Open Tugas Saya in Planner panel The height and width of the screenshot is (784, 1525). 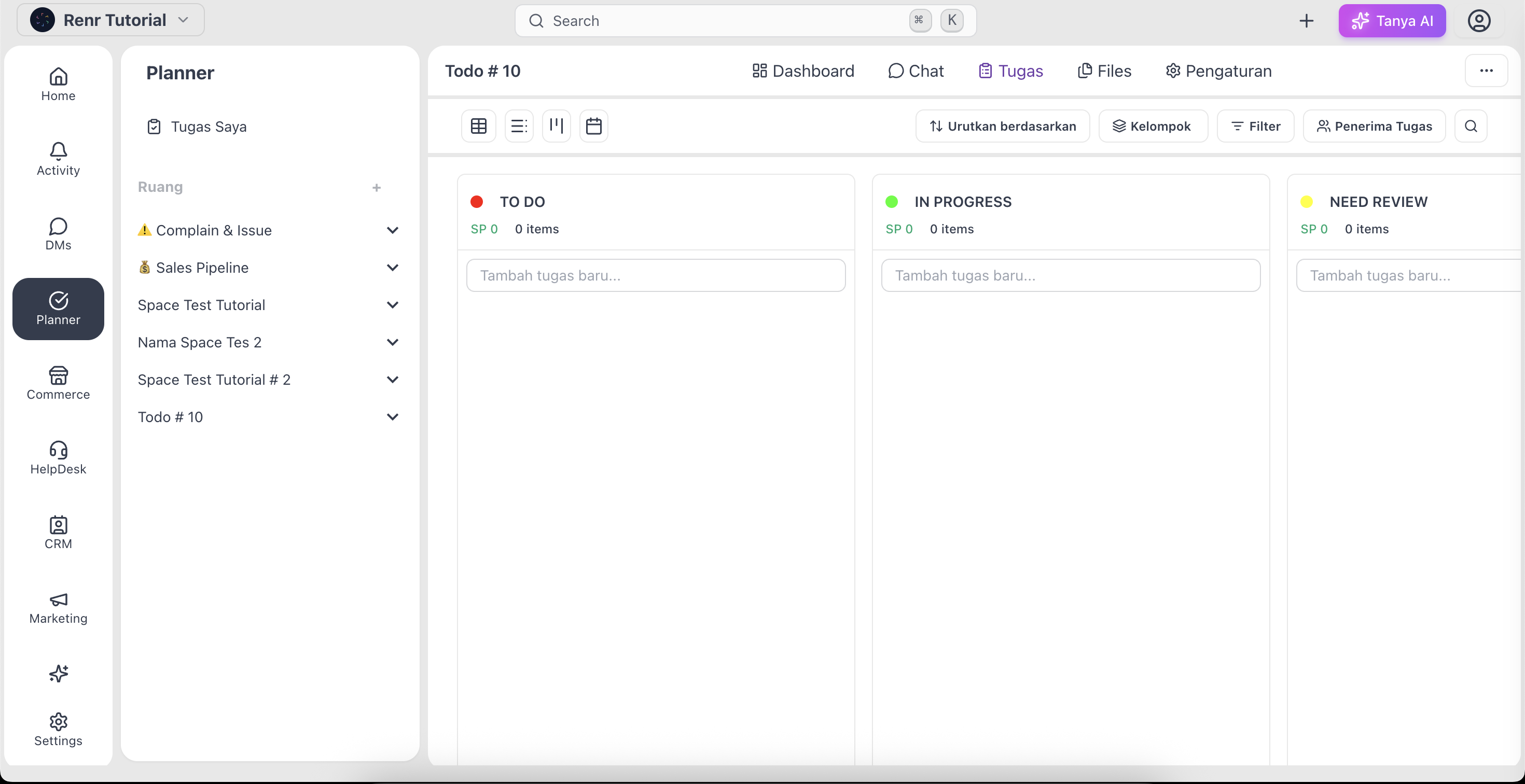tap(197, 127)
